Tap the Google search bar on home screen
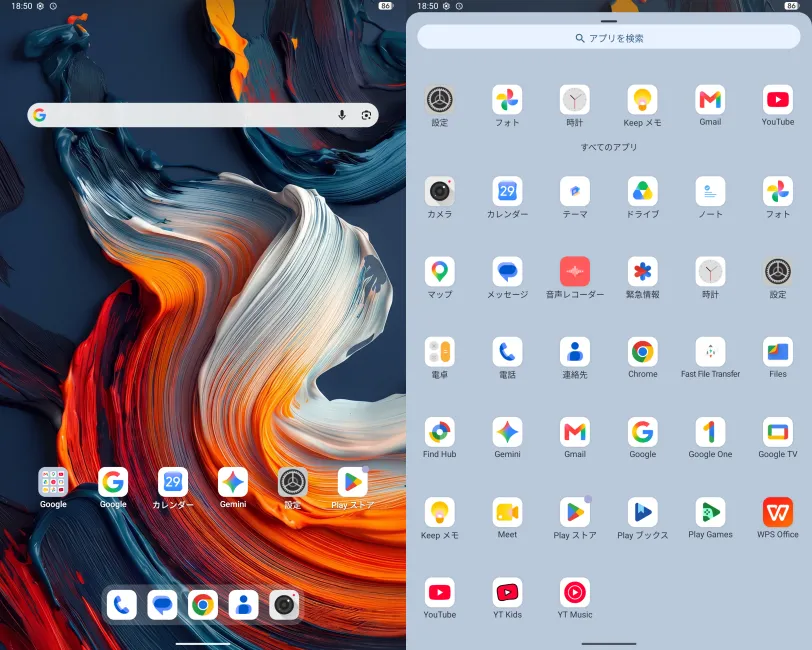The height and width of the screenshot is (650, 812). [x=202, y=115]
